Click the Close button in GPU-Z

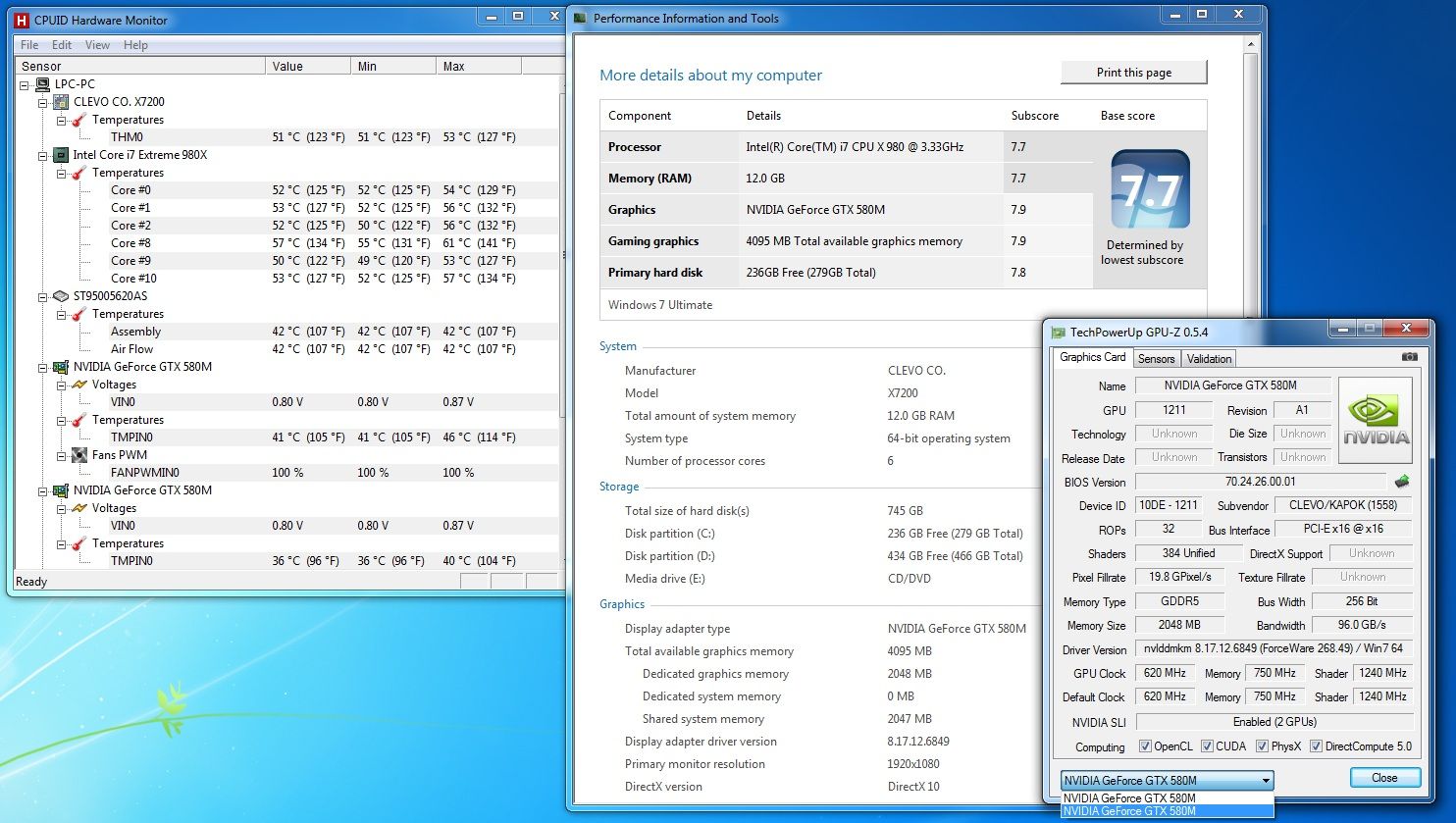1384,778
